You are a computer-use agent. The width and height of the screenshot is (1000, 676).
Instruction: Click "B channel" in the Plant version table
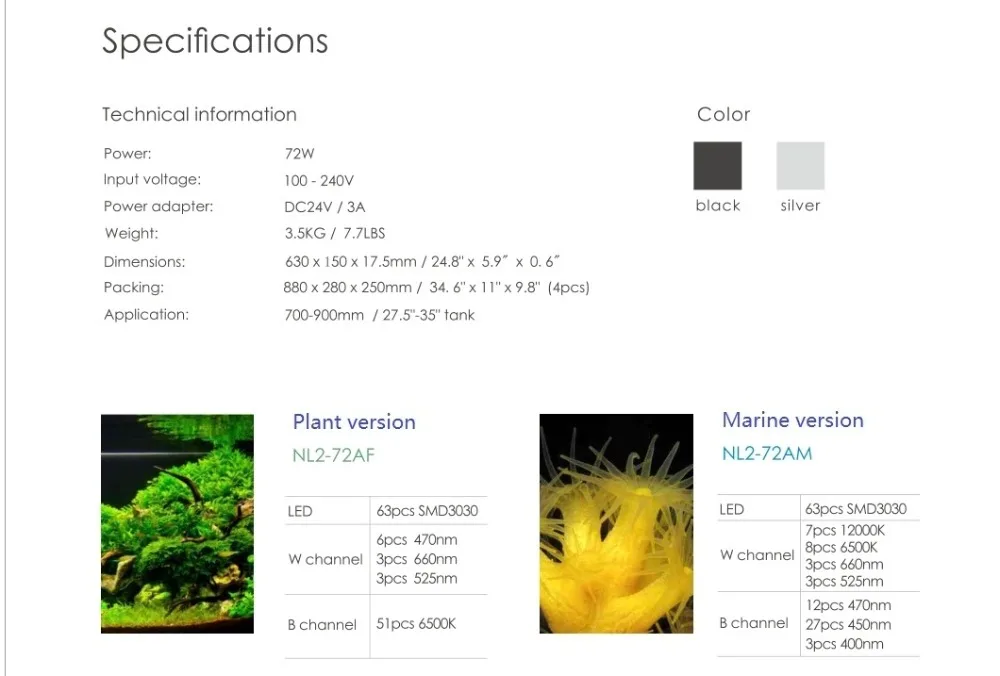tap(322, 625)
